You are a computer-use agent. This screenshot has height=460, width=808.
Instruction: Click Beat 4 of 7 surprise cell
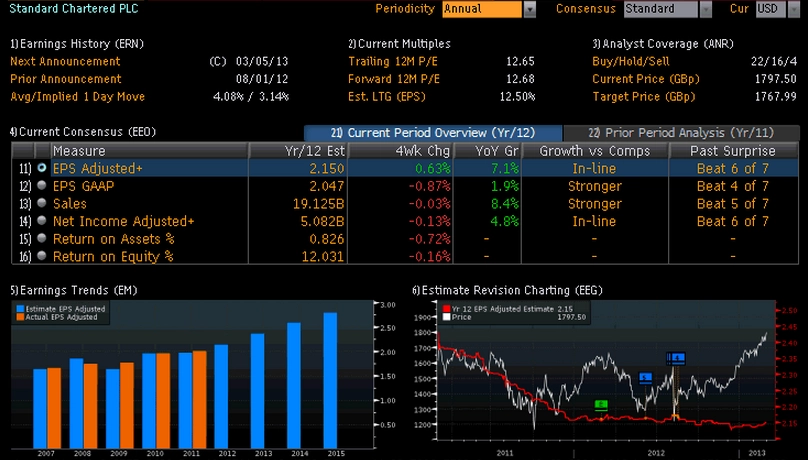(733, 186)
